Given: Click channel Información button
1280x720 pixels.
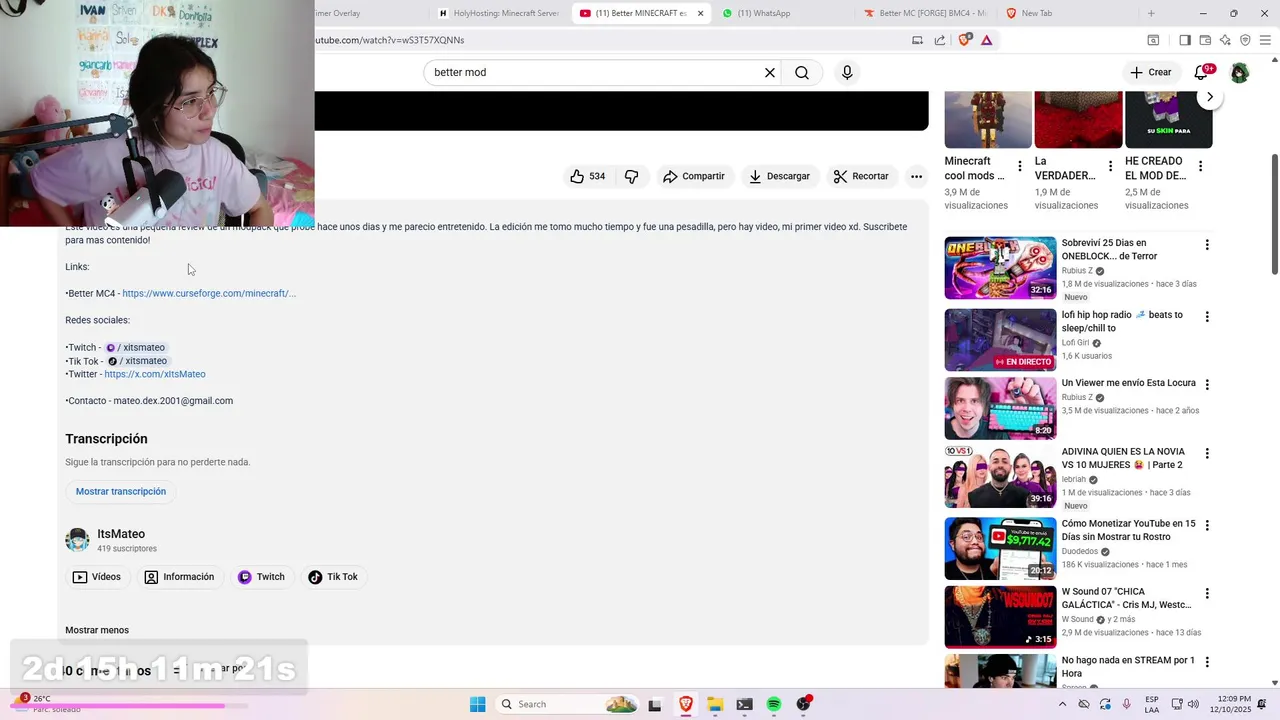Looking at the screenshot, I should pyautogui.click(x=179, y=577).
